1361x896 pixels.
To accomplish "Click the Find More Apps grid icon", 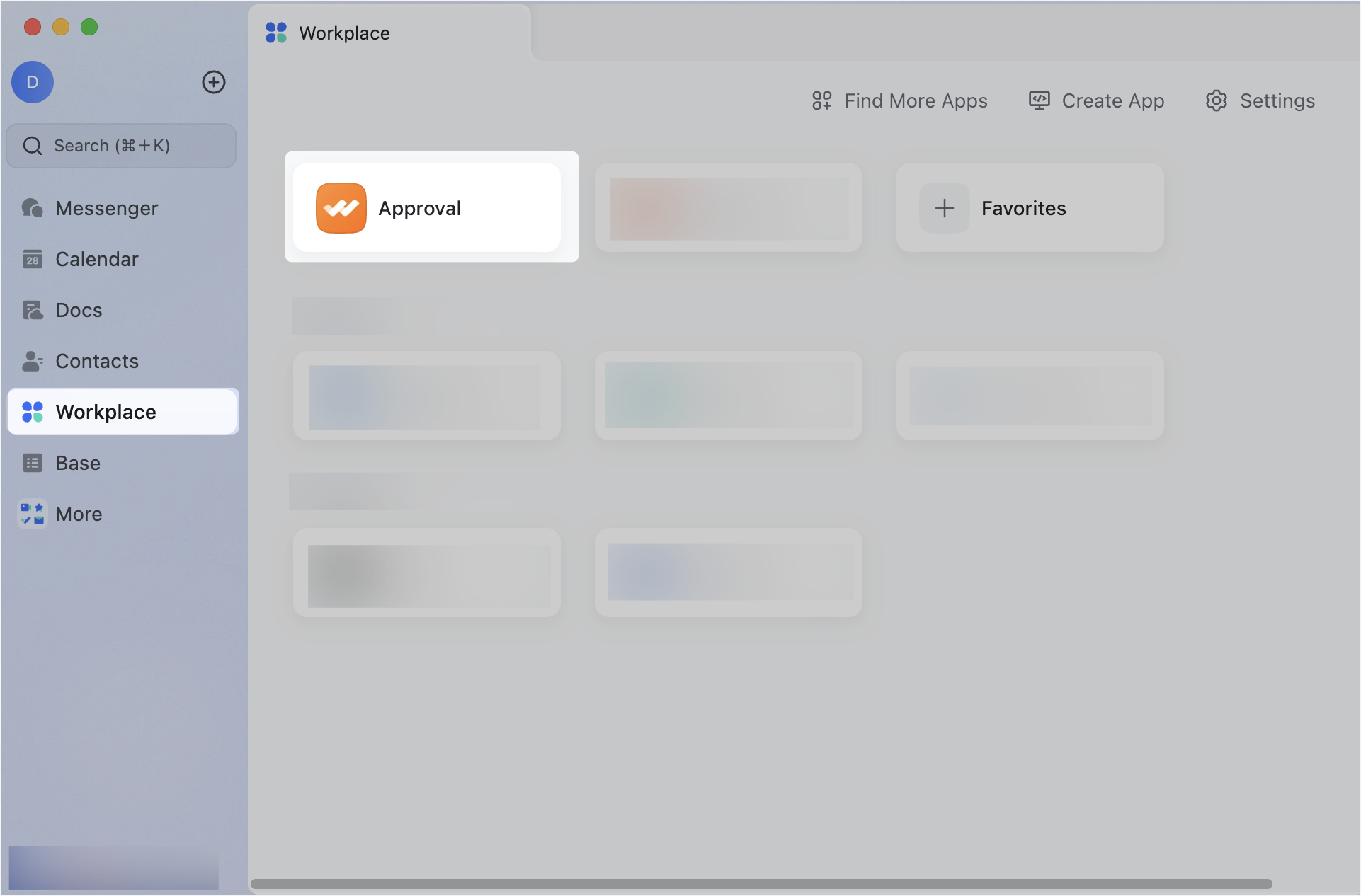I will pos(821,100).
